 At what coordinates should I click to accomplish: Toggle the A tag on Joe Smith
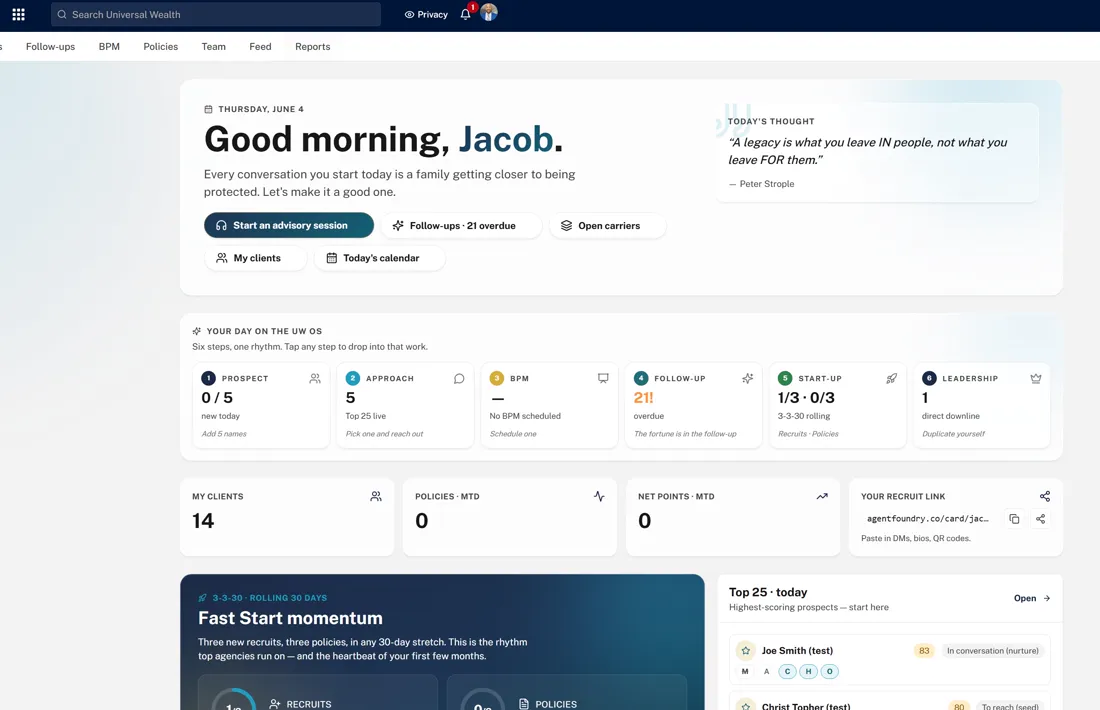click(x=766, y=671)
